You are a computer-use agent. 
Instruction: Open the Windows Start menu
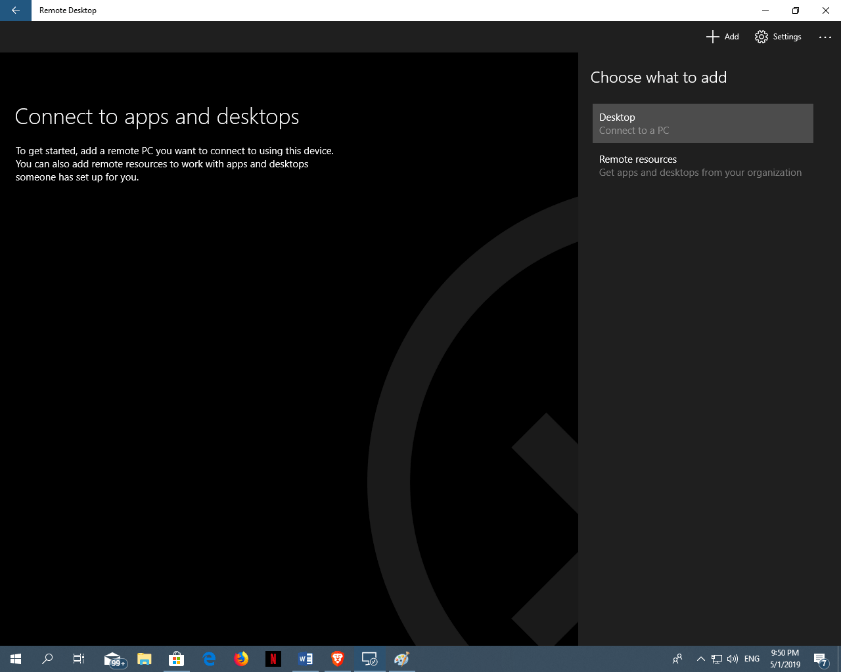tap(16, 659)
